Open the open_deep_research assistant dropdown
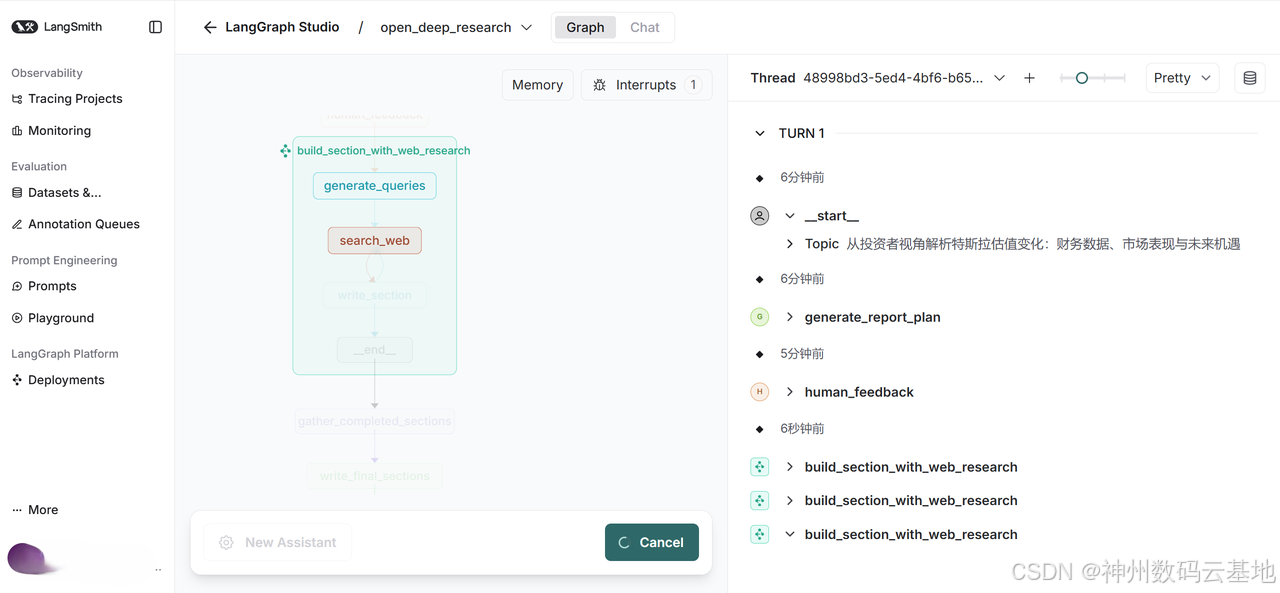The width and height of the screenshot is (1280, 593). coord(456,27)
